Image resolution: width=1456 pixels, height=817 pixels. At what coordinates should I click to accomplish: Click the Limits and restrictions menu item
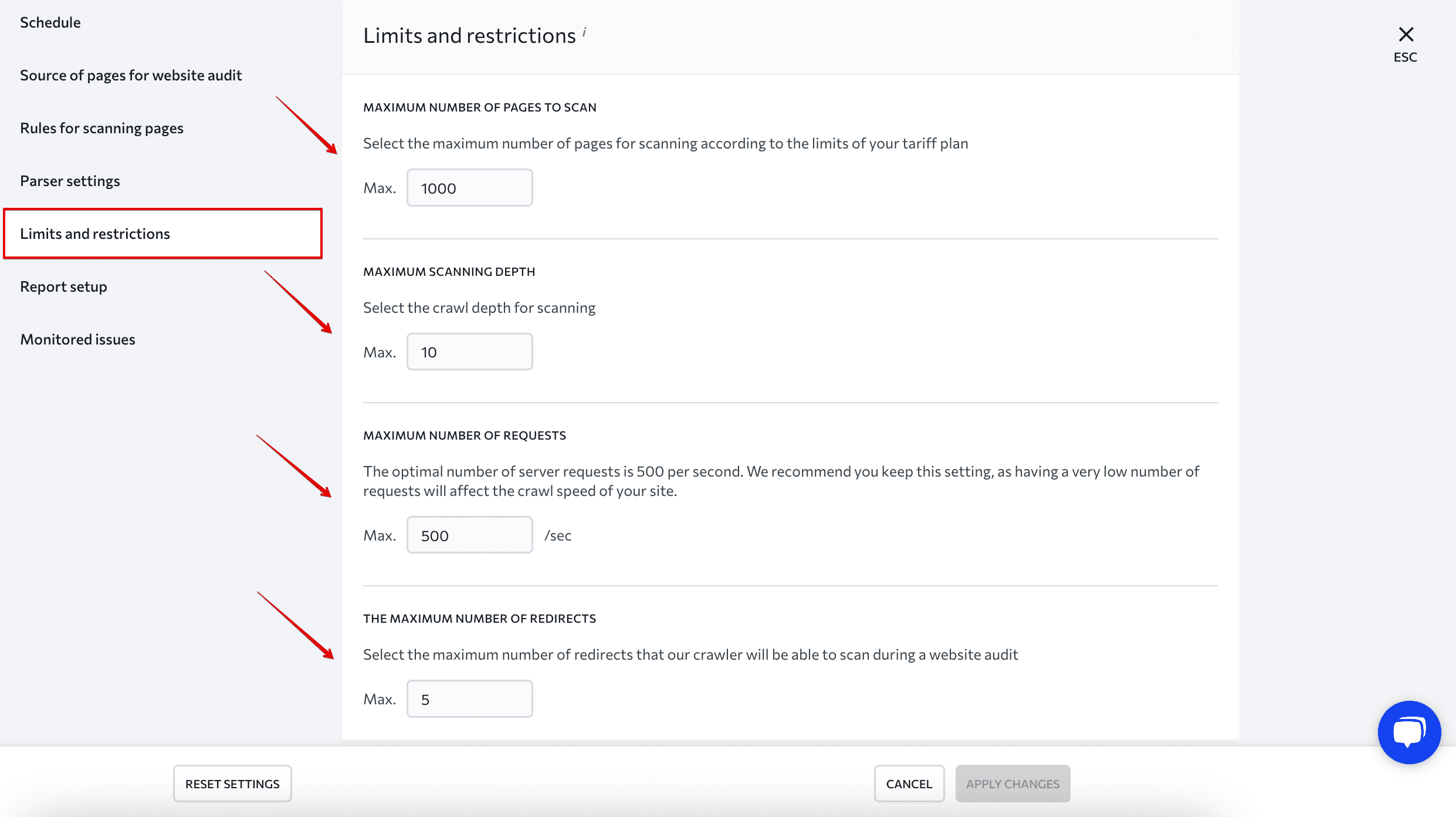tap(95, 233)
